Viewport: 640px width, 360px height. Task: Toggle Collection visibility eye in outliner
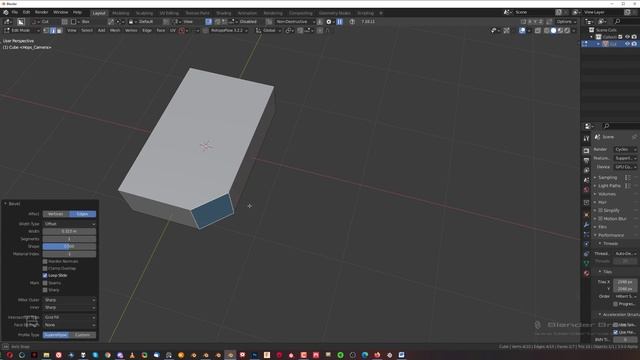(627, 37)
